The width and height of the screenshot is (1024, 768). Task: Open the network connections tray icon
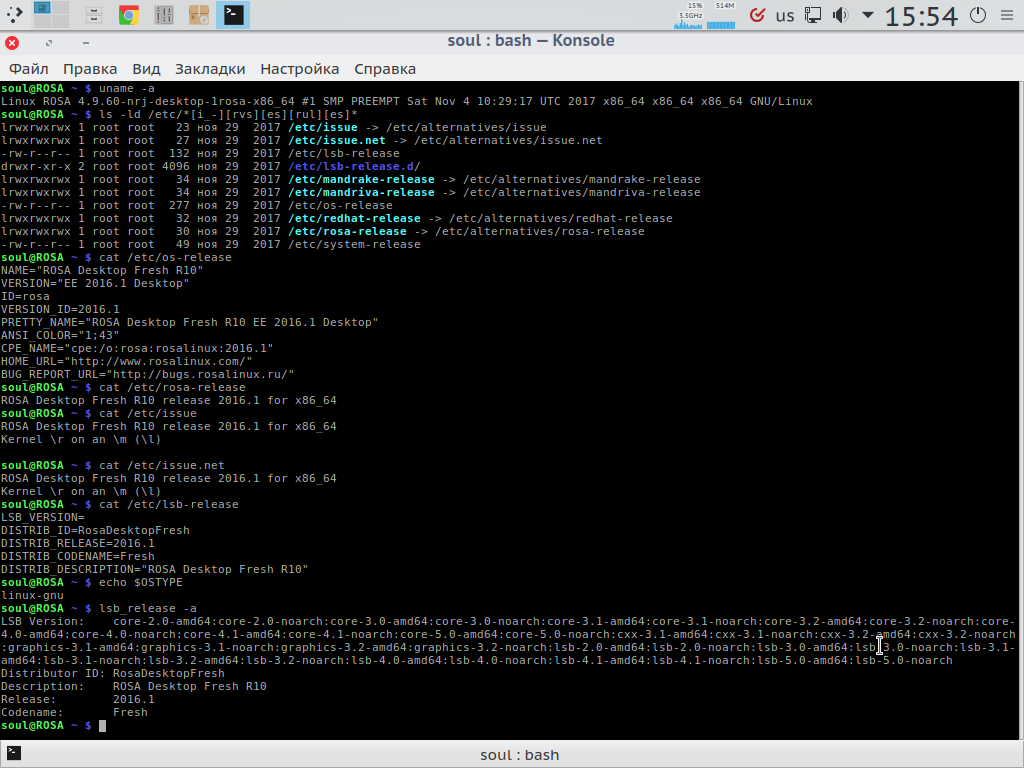812,15
